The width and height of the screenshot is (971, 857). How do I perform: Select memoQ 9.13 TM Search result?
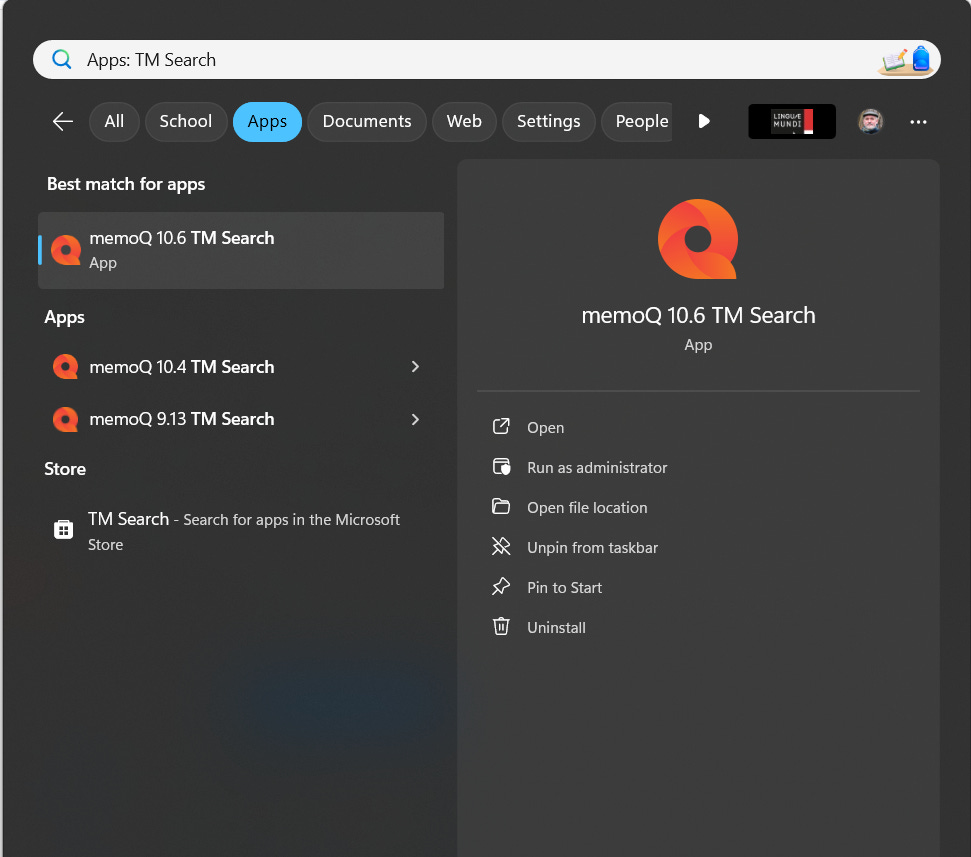(241, 419)
